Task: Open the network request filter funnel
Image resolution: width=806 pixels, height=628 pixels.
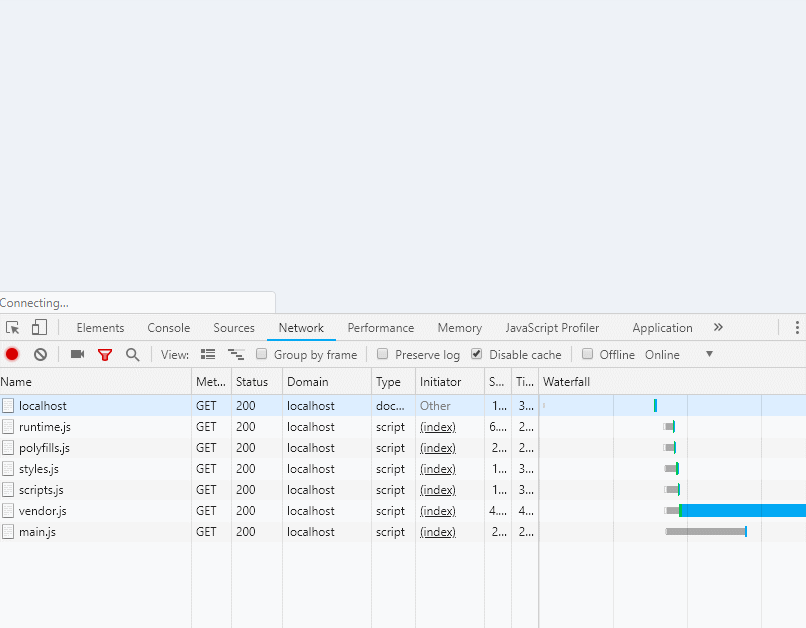Action: click(105, 354)
